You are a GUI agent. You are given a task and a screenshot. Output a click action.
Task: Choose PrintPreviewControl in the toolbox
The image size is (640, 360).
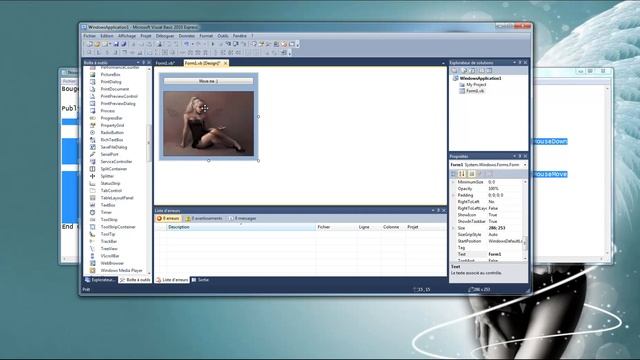tap(119, 96)
